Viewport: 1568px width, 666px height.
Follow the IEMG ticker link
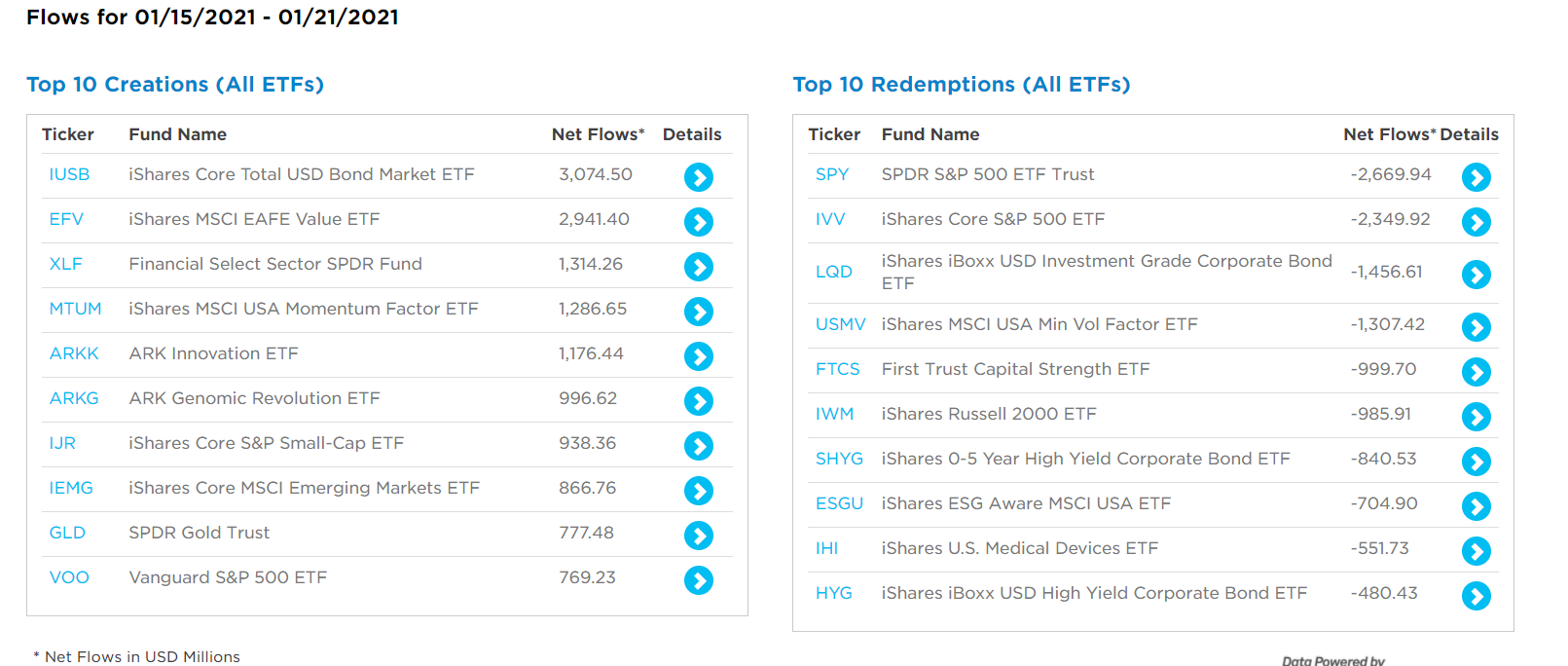tap(71, 488)
